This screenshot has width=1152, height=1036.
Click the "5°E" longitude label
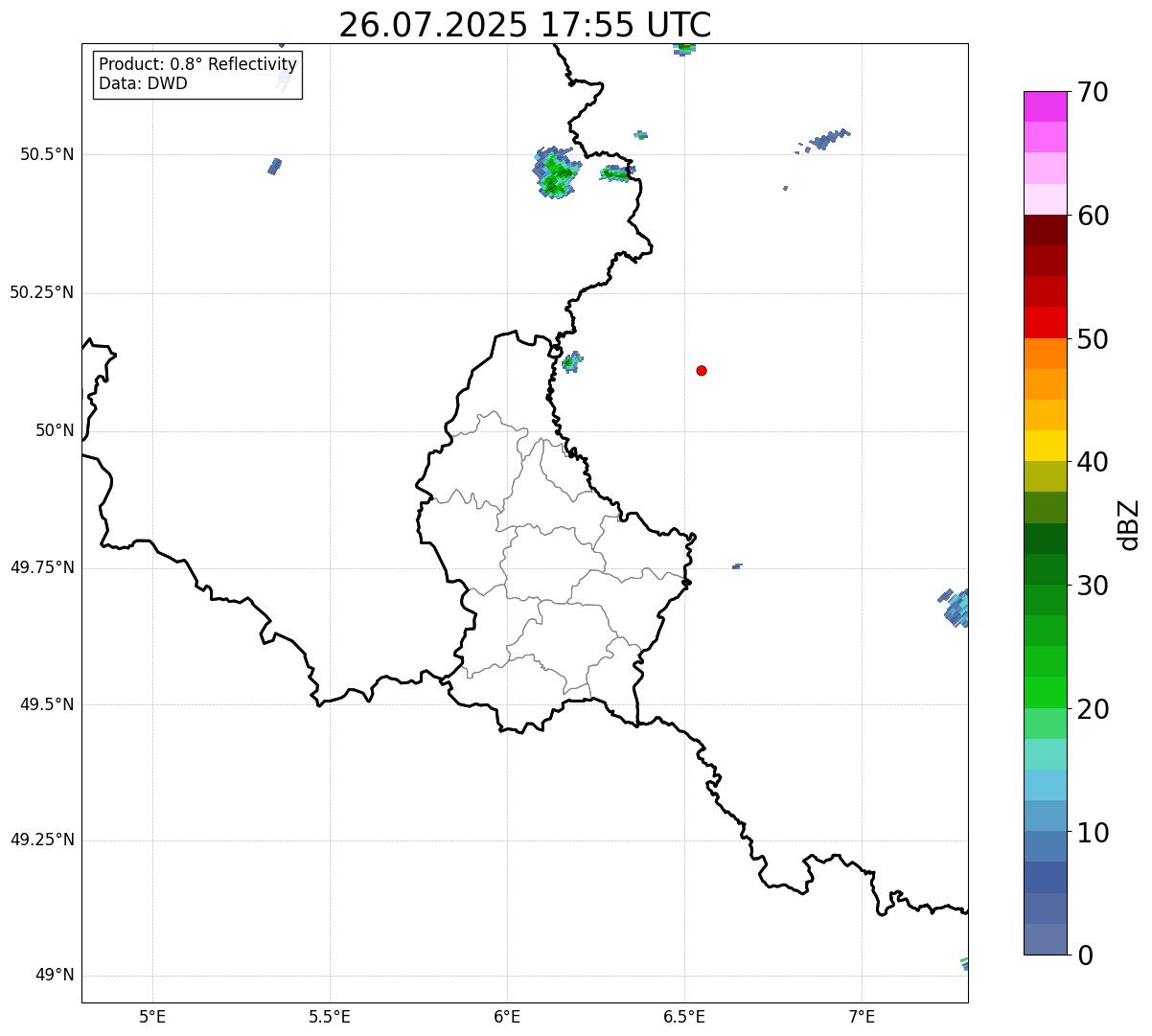tap(152, 1016)
